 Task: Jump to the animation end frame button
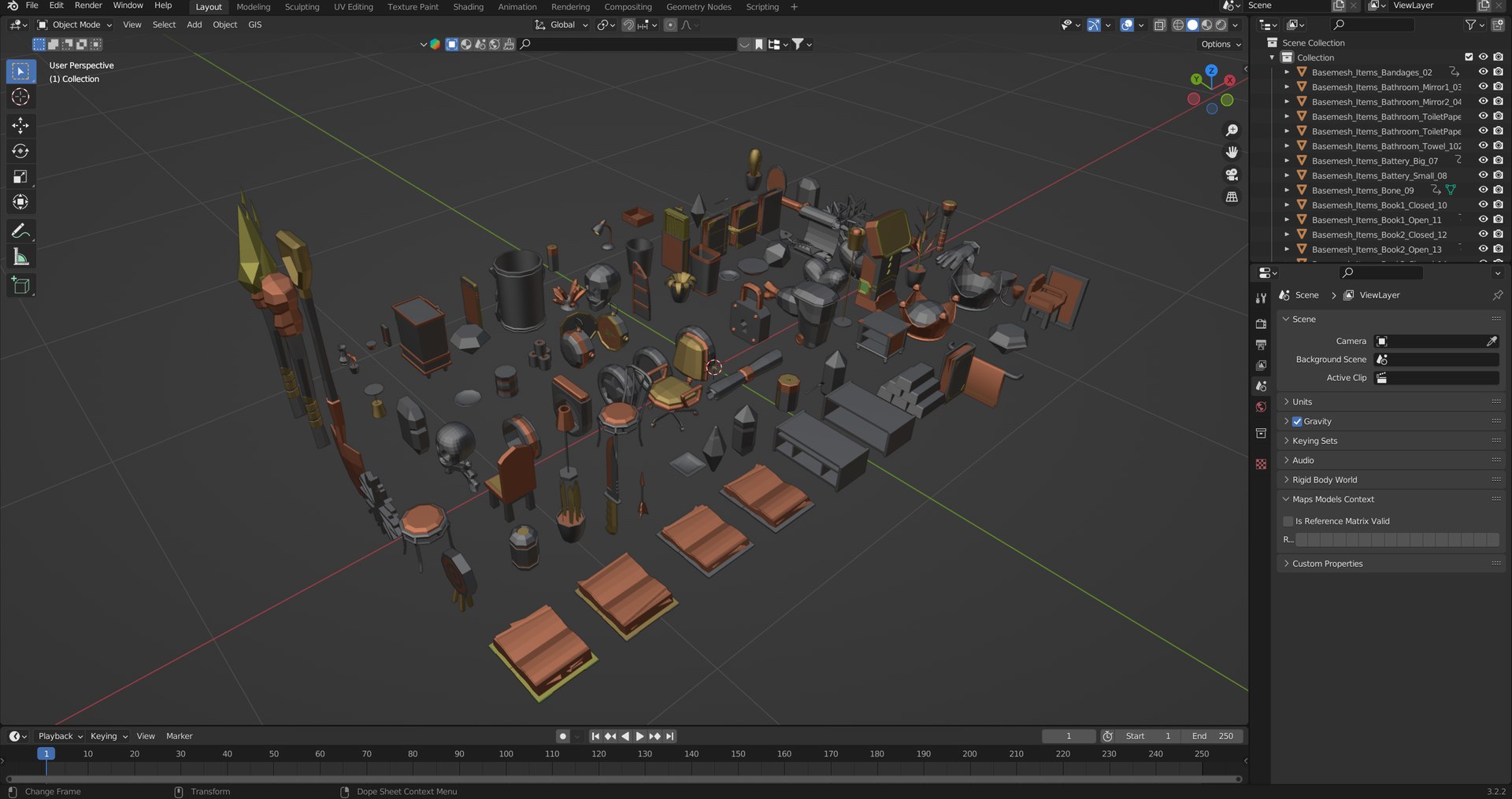pos(669,736)
